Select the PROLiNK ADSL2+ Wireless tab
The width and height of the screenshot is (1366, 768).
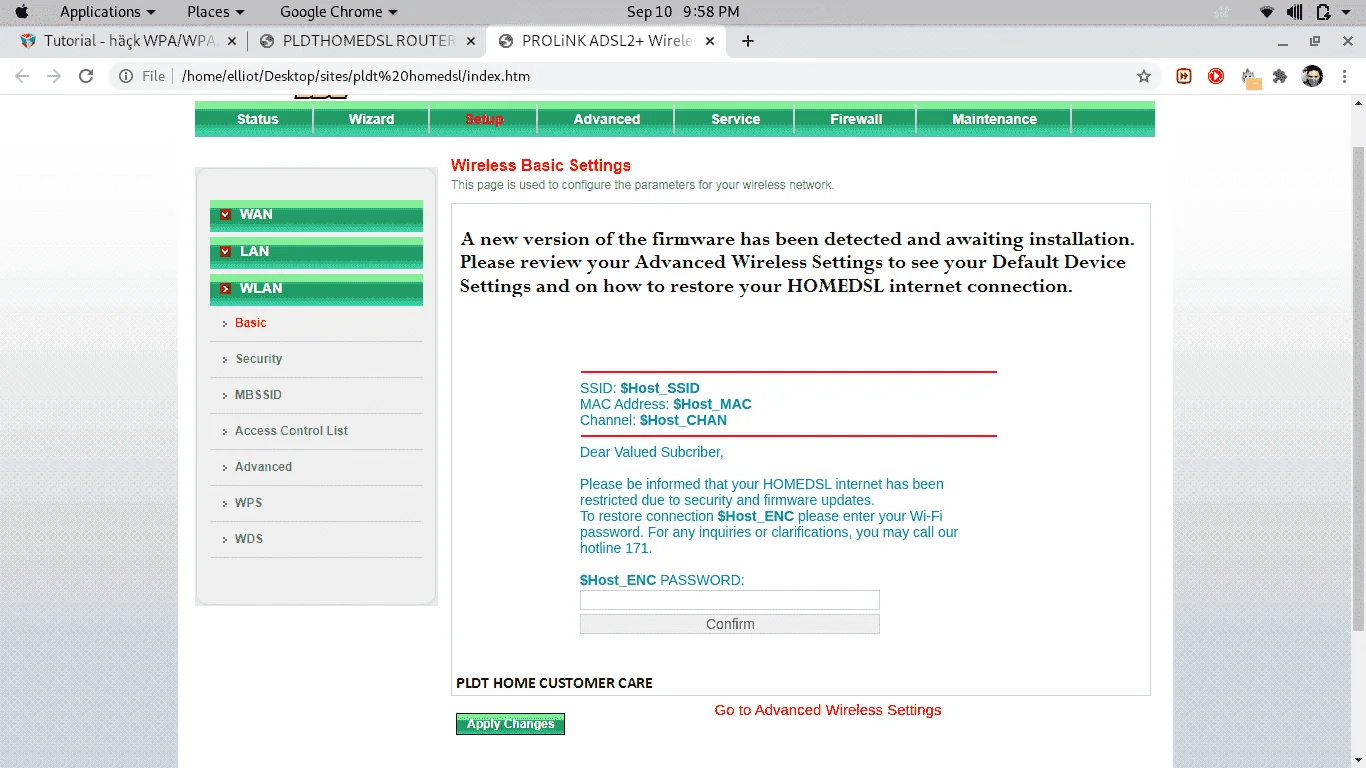point(595,41)
